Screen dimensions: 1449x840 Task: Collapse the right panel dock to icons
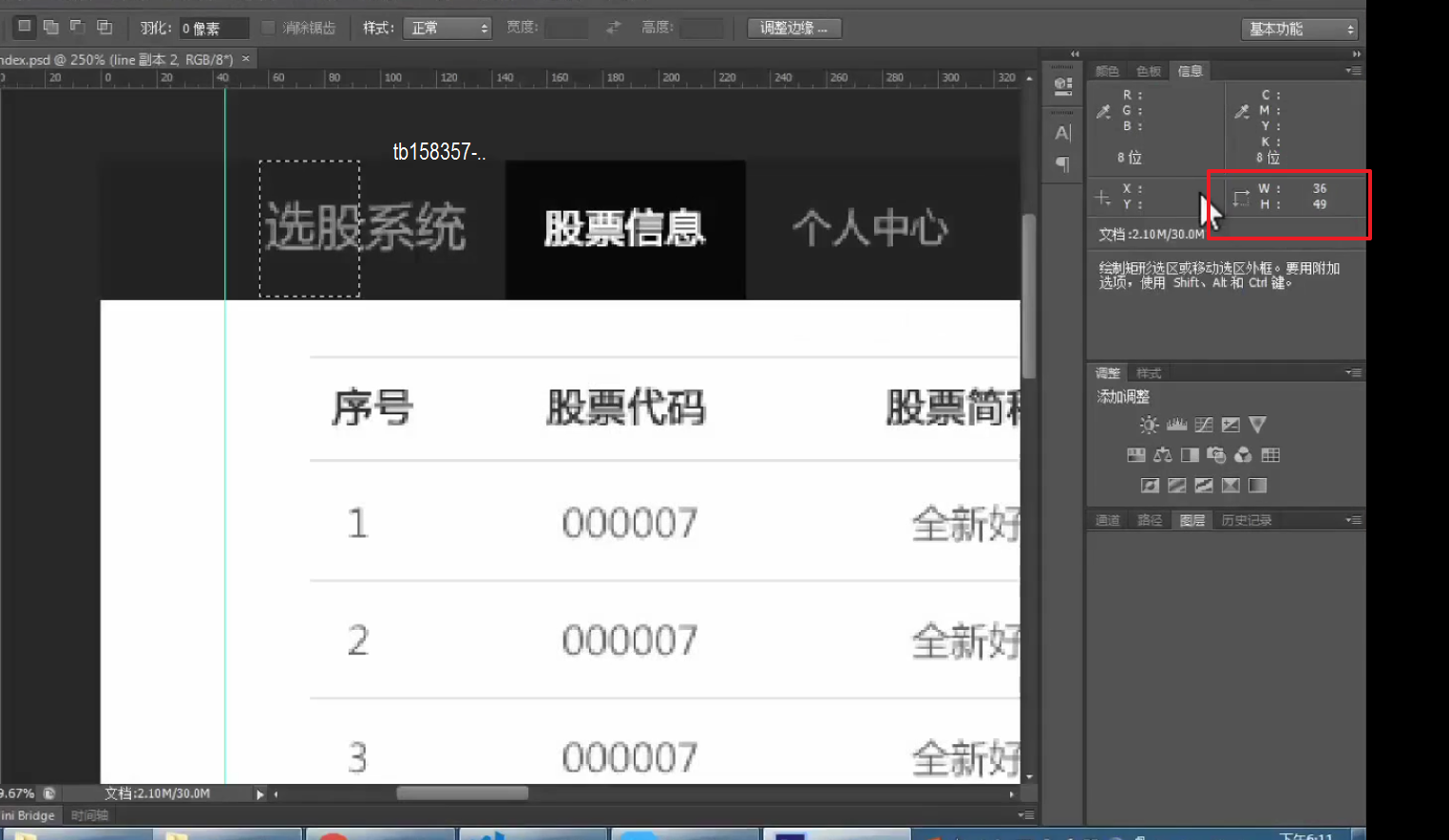(x=1357, y=54)
